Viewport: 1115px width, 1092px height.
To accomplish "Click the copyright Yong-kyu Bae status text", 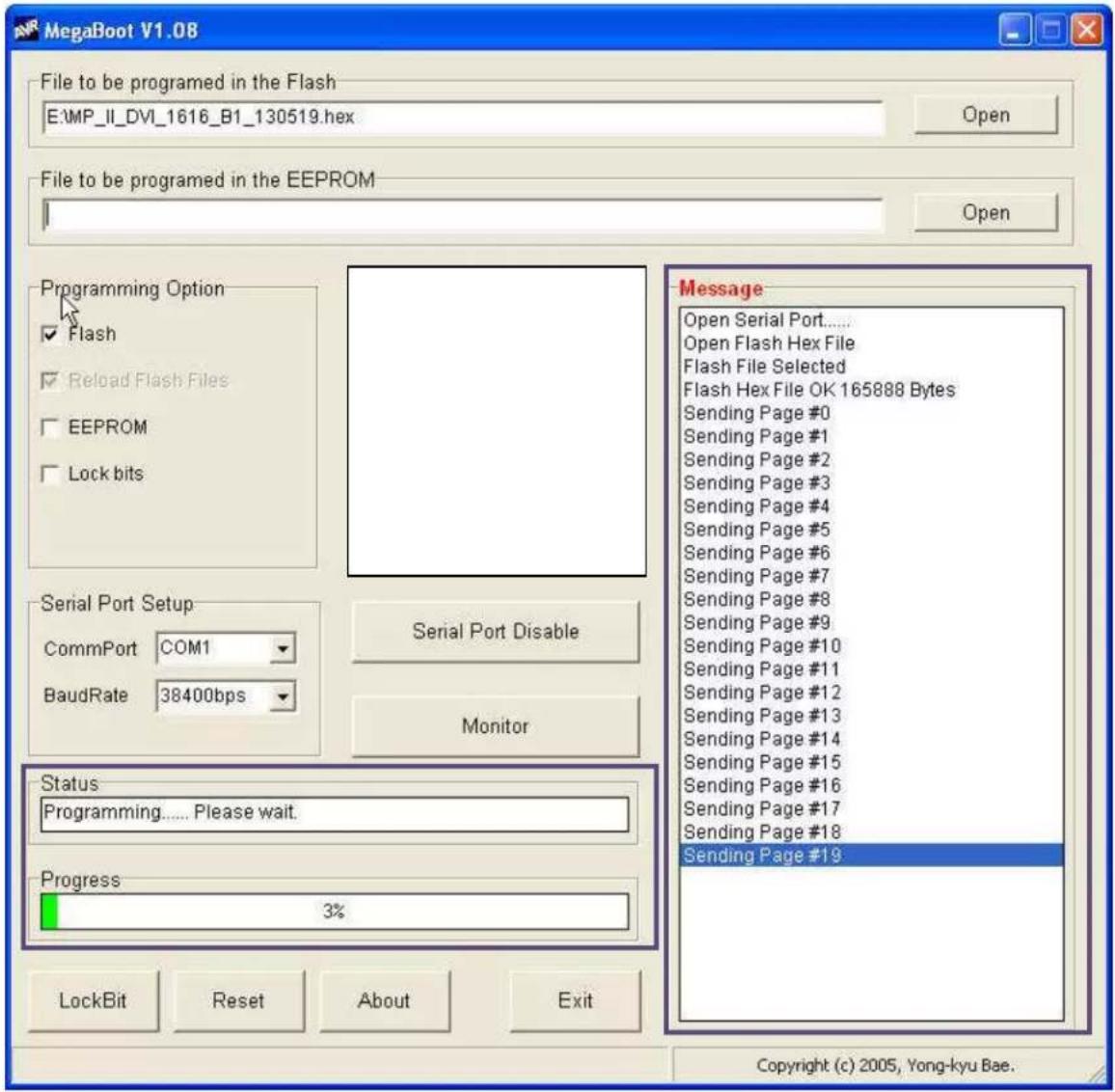I will point(884,1065).
